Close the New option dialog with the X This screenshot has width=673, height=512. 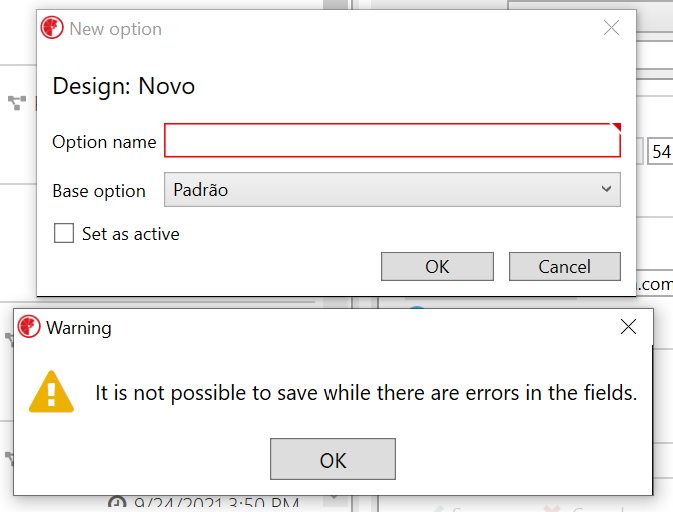[x=611, y=28]
